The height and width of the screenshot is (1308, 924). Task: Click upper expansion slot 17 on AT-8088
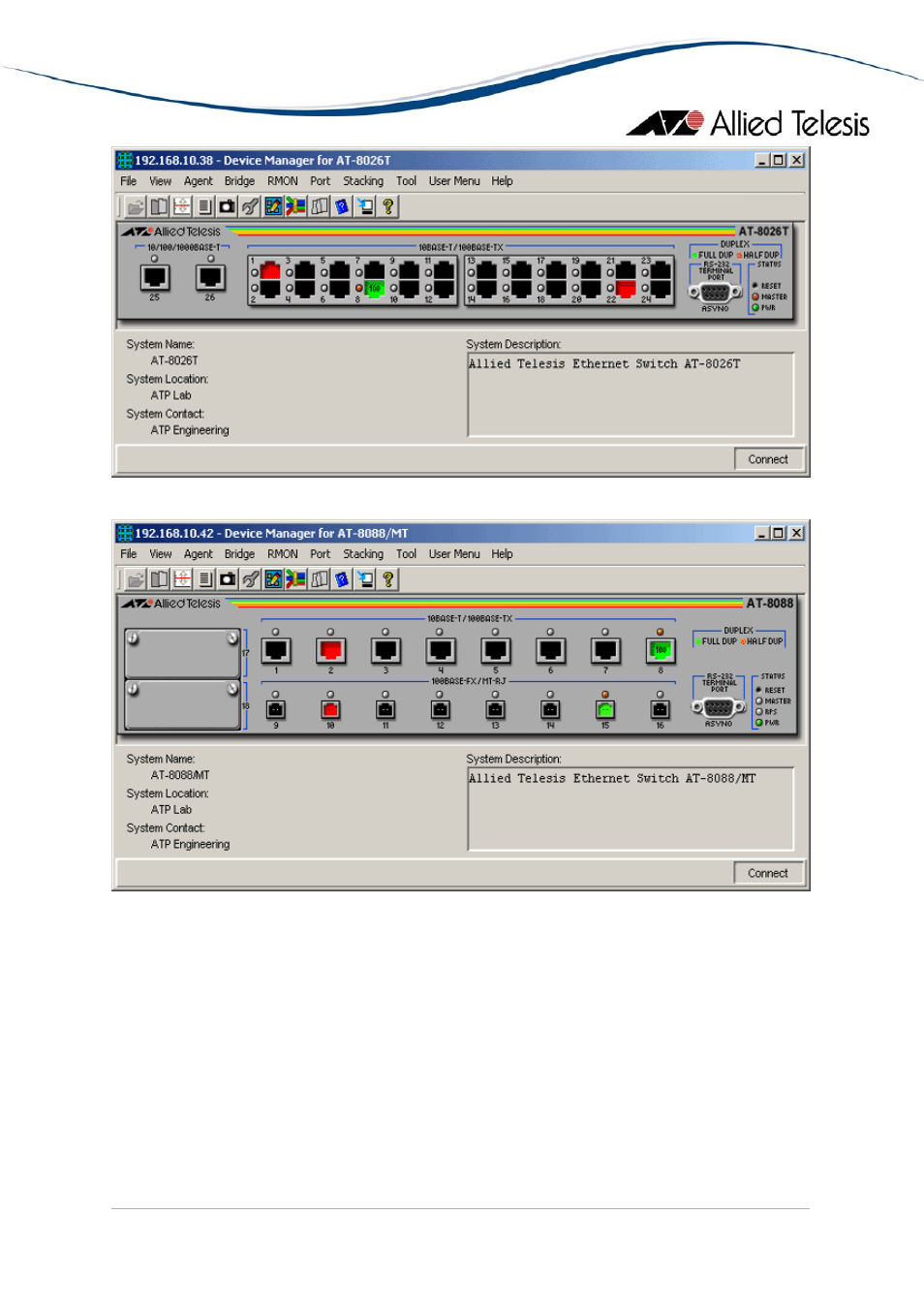click(182, 653)
